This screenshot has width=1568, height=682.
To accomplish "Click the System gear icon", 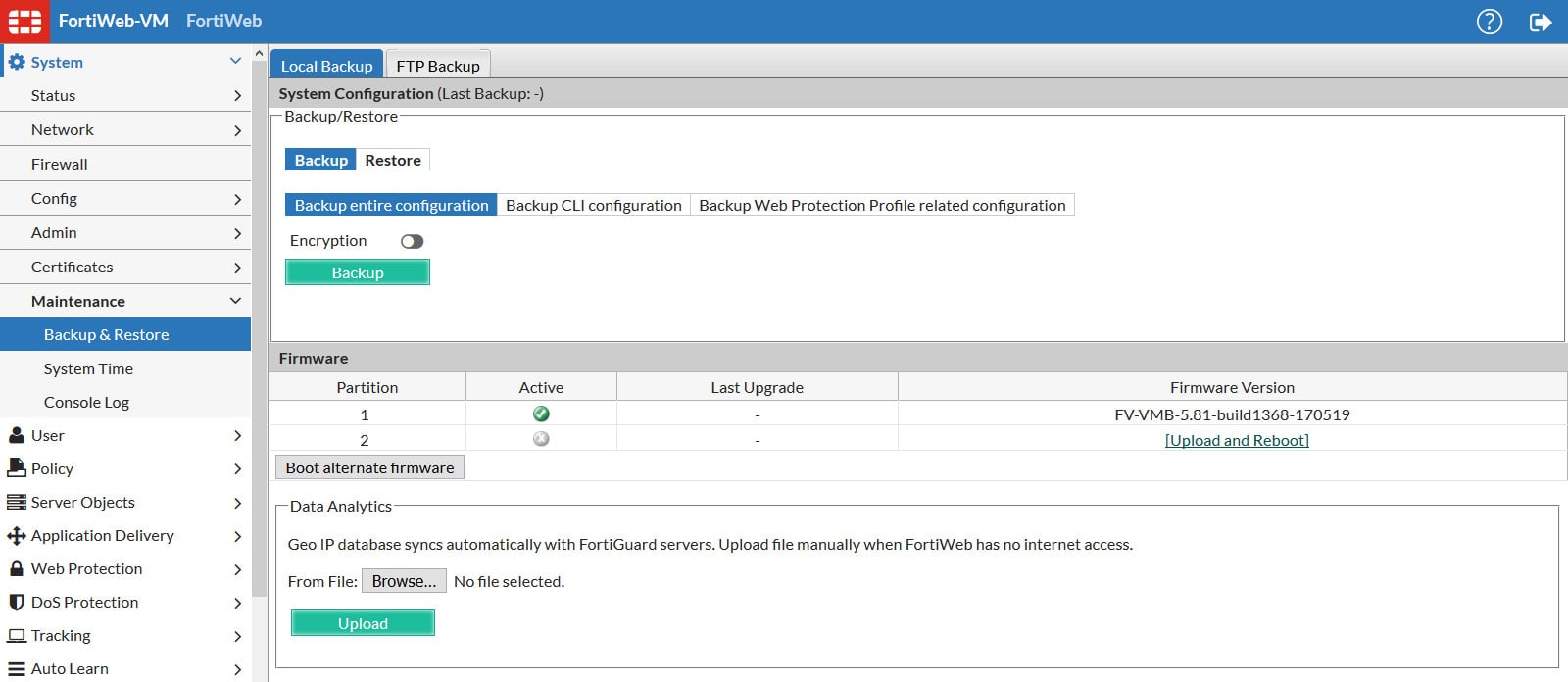I will click(17, 62).
